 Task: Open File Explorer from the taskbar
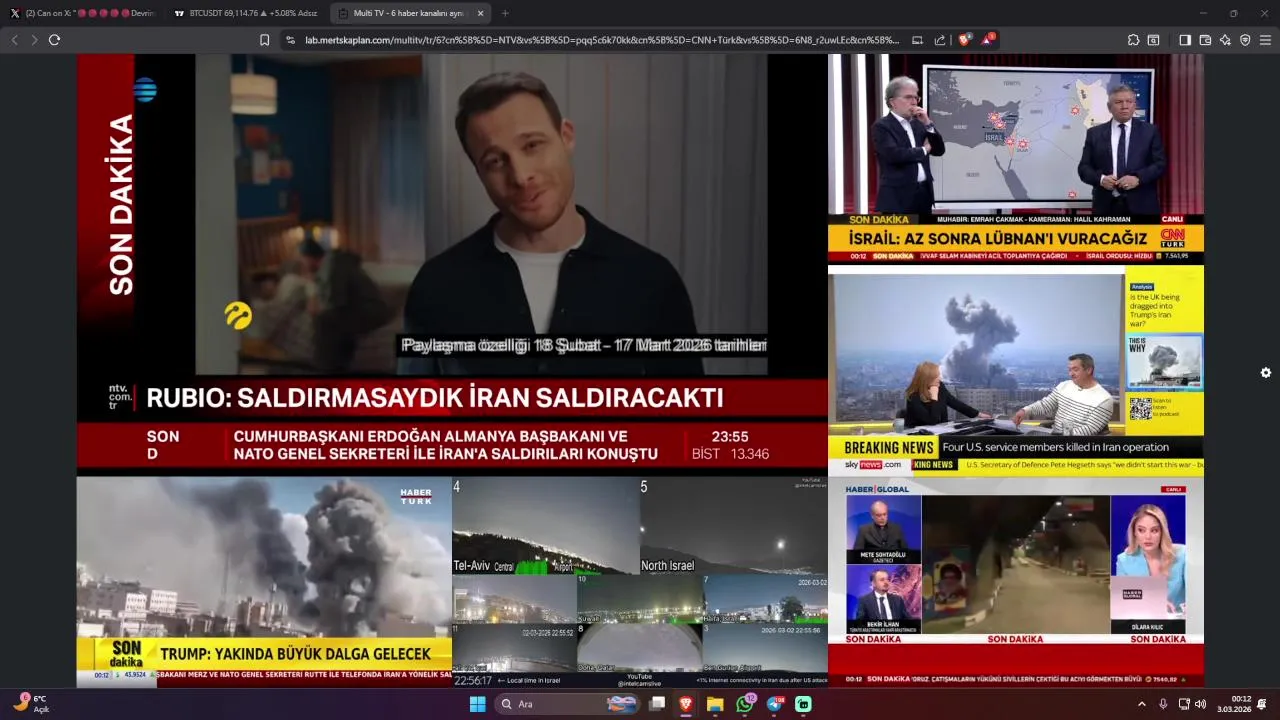[x=715, y=704]
